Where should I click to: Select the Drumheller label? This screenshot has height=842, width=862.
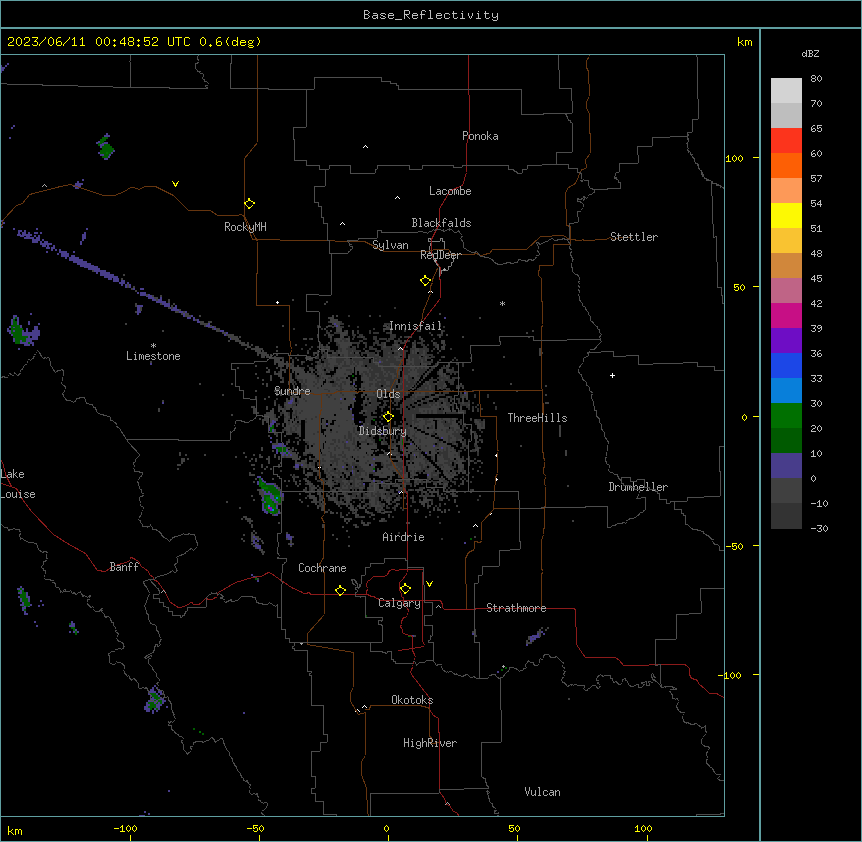point(638,487)
